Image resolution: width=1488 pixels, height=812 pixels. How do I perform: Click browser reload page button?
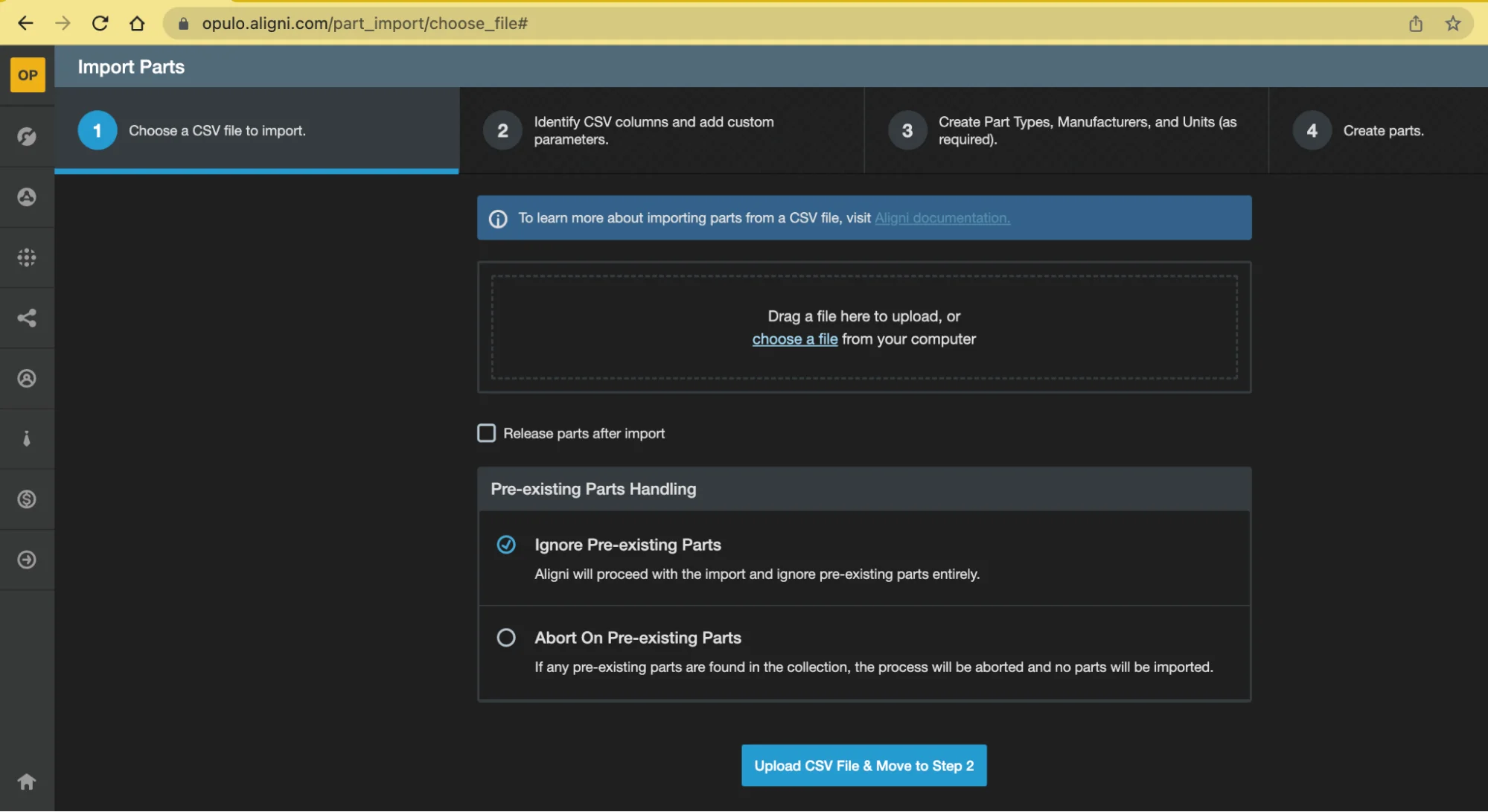(x=100, y=23)
